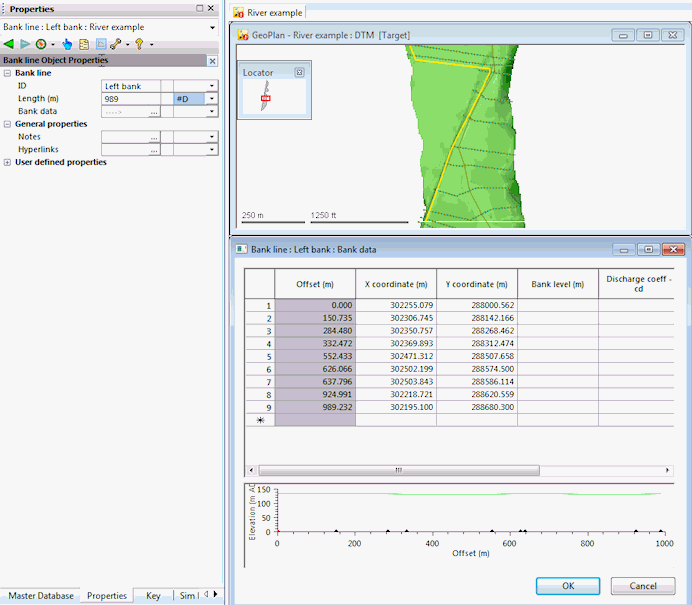Open the Notes flag dropdown
The image size is (692, 605).
(212, 137)
